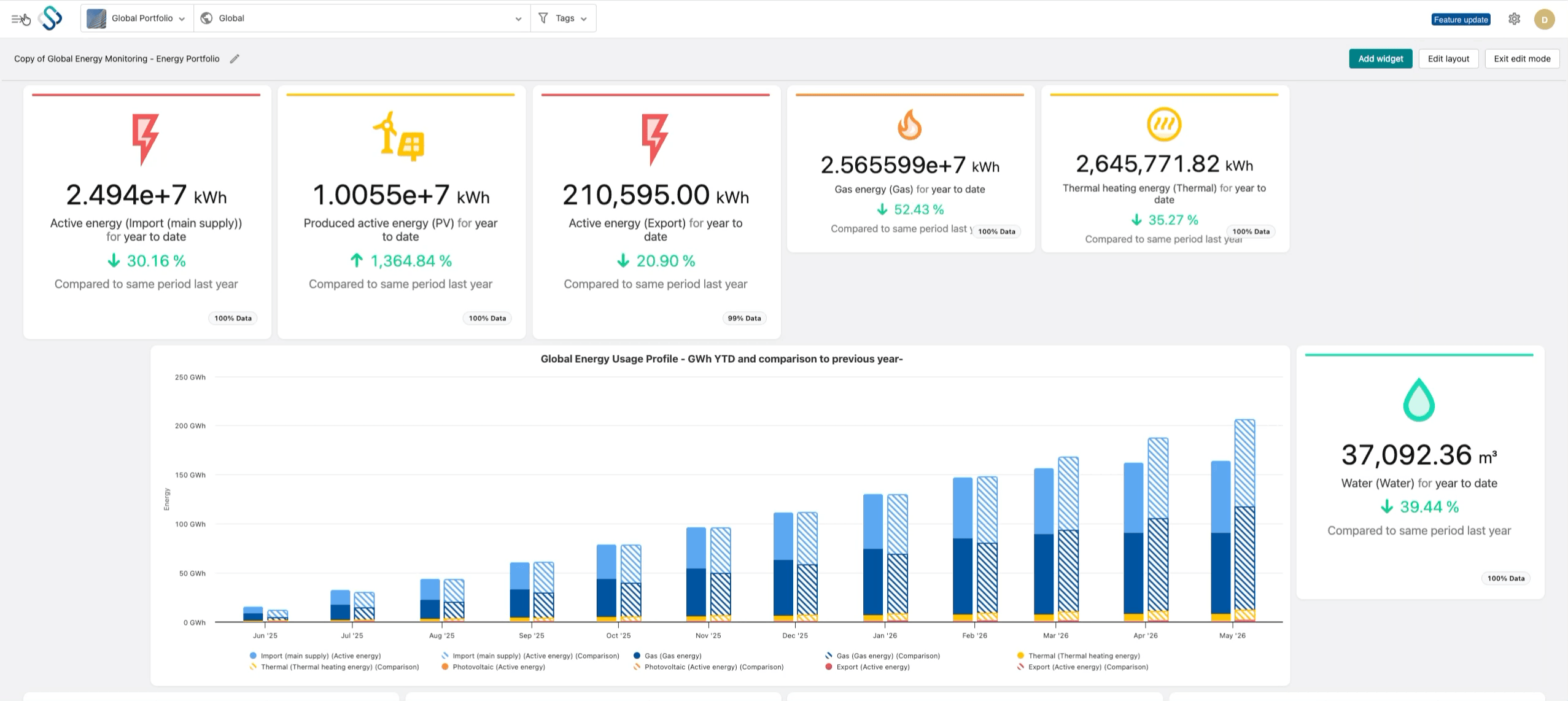Screen dimensions: 1568x701
Task: Expand the Global Portfolio dropdown
Action: (x=137, y=18)
